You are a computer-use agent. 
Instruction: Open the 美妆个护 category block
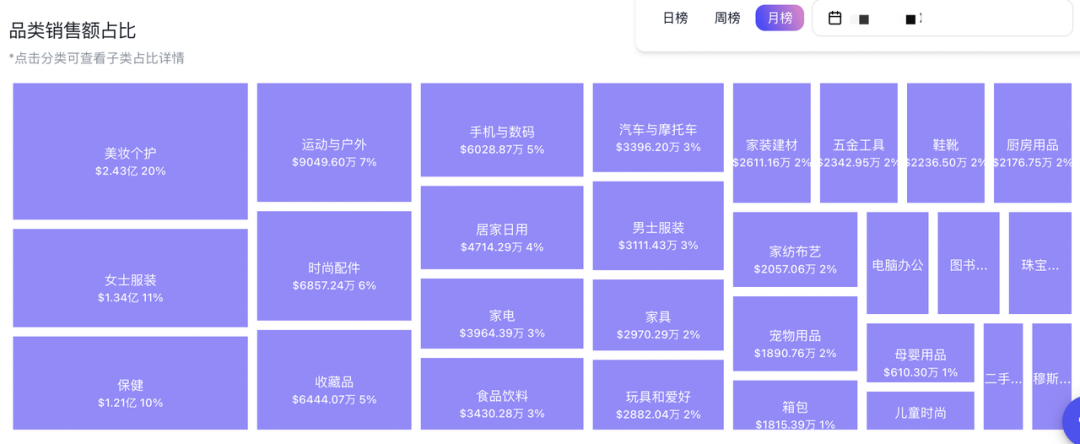[x=130, y=151]
